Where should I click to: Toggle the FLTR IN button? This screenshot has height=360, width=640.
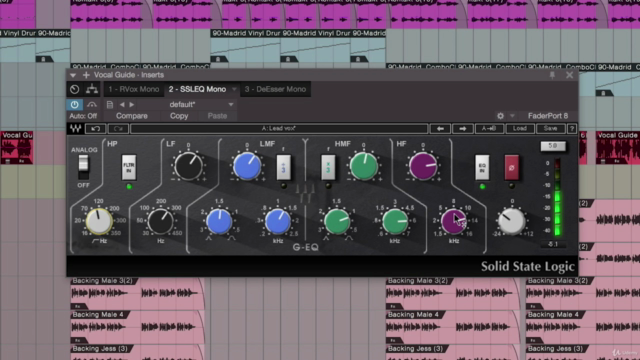point(129,167)
